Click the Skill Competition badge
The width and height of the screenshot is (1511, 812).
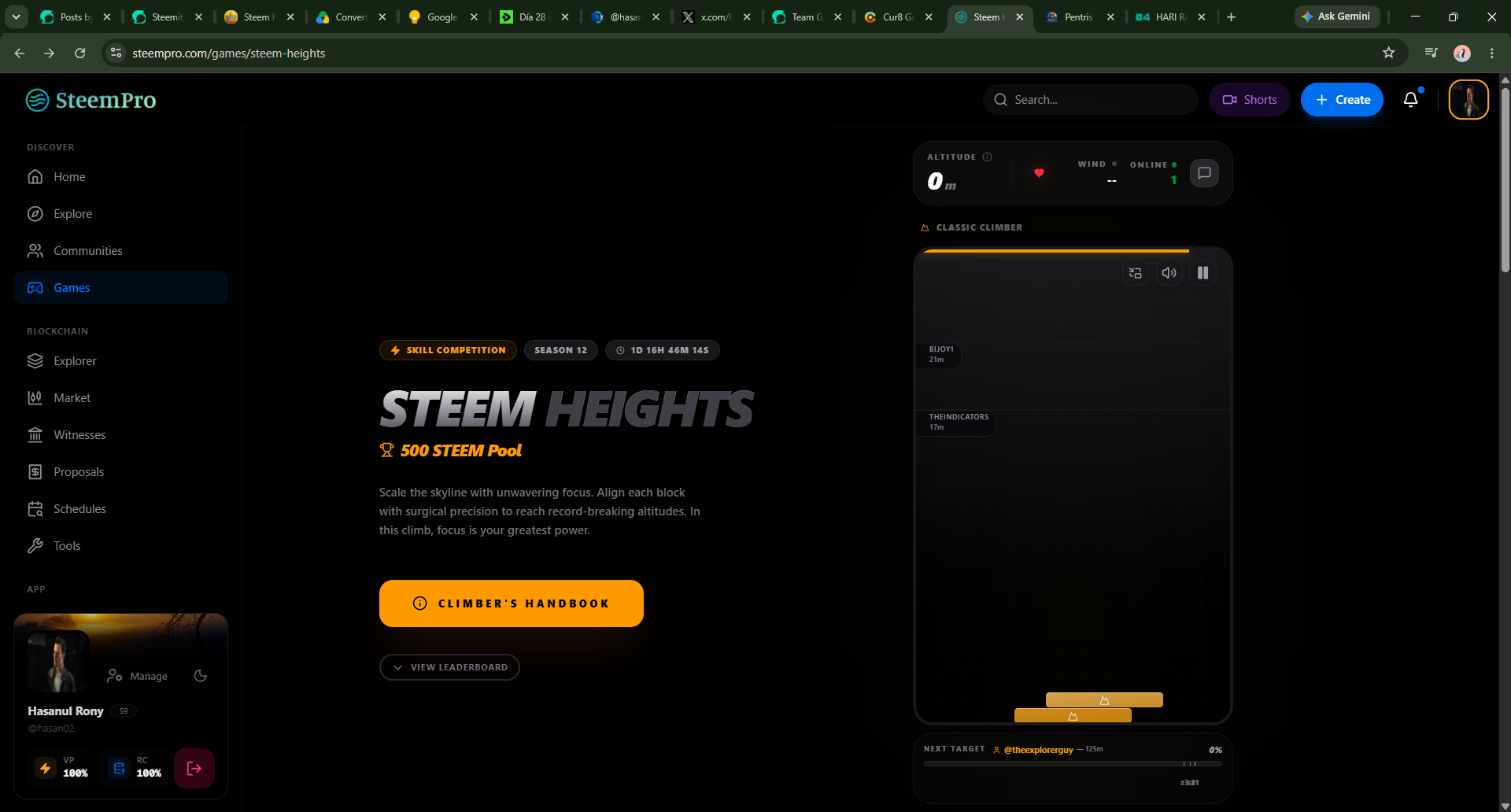(448, 350)
